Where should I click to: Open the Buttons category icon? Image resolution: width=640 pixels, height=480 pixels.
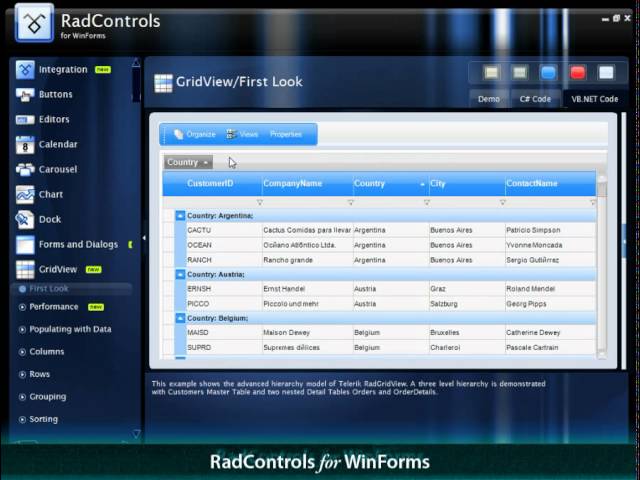(x=25, y=95)
